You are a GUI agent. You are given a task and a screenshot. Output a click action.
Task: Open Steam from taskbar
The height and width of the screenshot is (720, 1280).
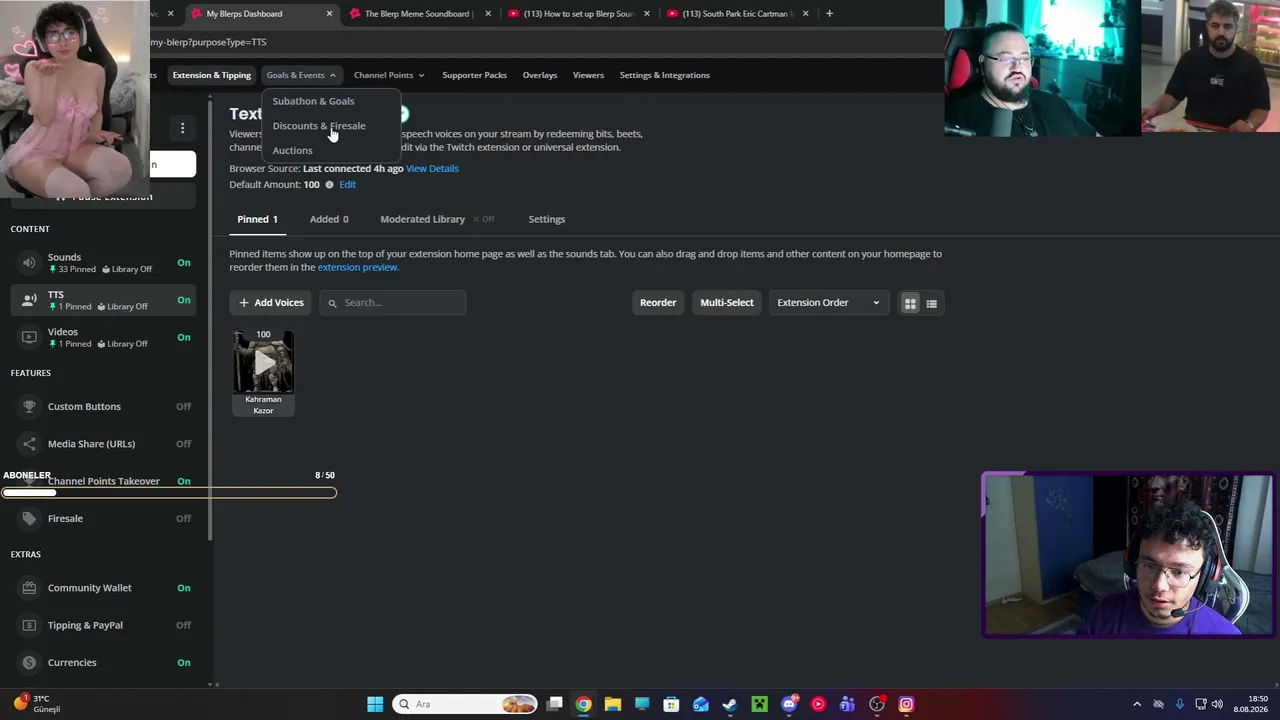click(x=730, y=704)
